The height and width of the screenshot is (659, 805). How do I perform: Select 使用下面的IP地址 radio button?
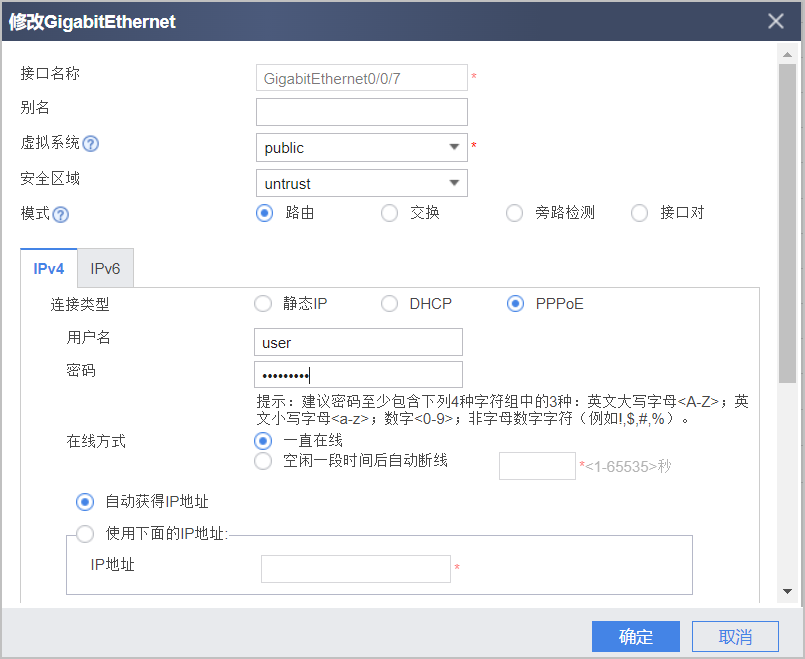[85, 534]
